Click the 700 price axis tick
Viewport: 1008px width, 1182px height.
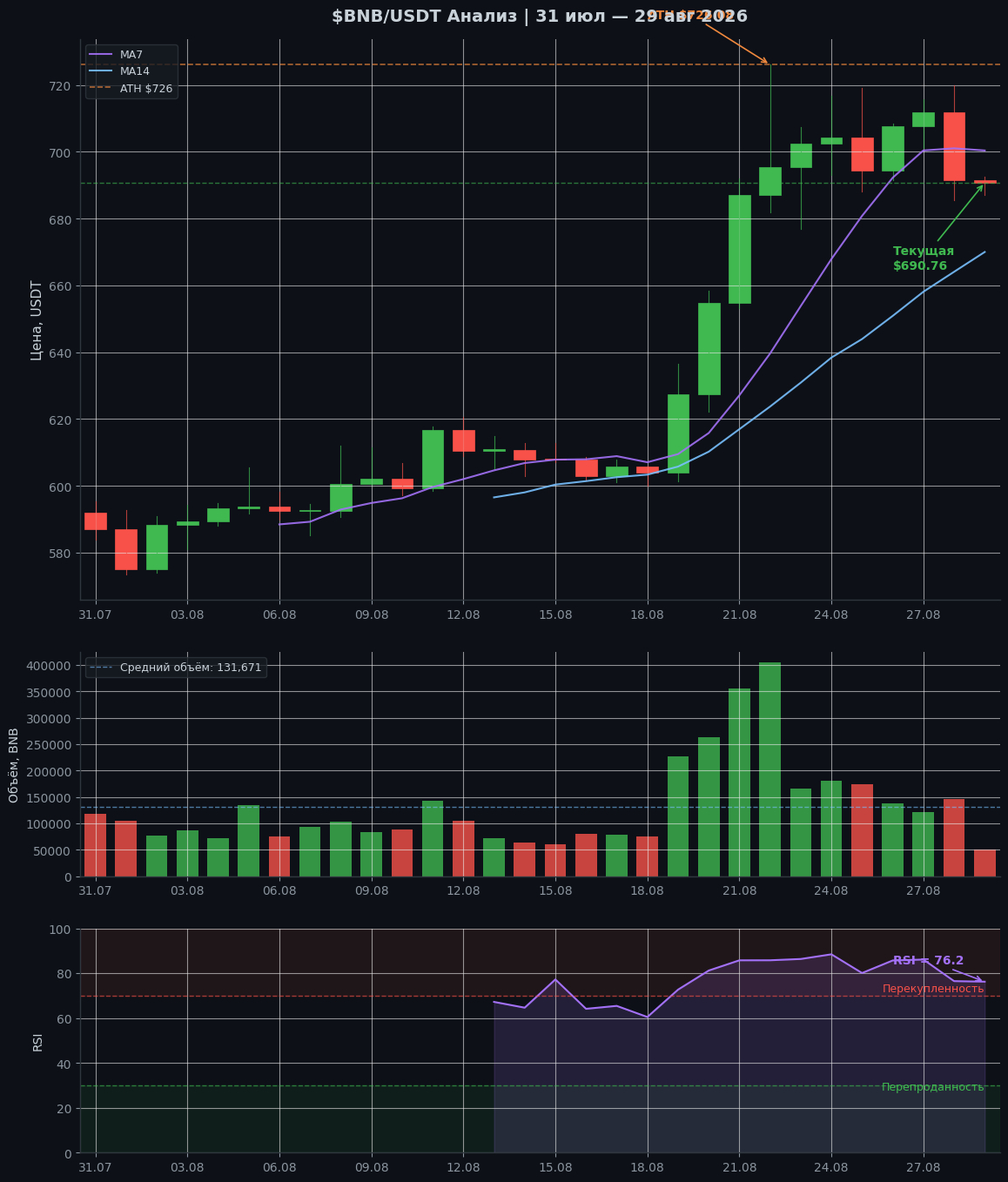coord(61,152)
